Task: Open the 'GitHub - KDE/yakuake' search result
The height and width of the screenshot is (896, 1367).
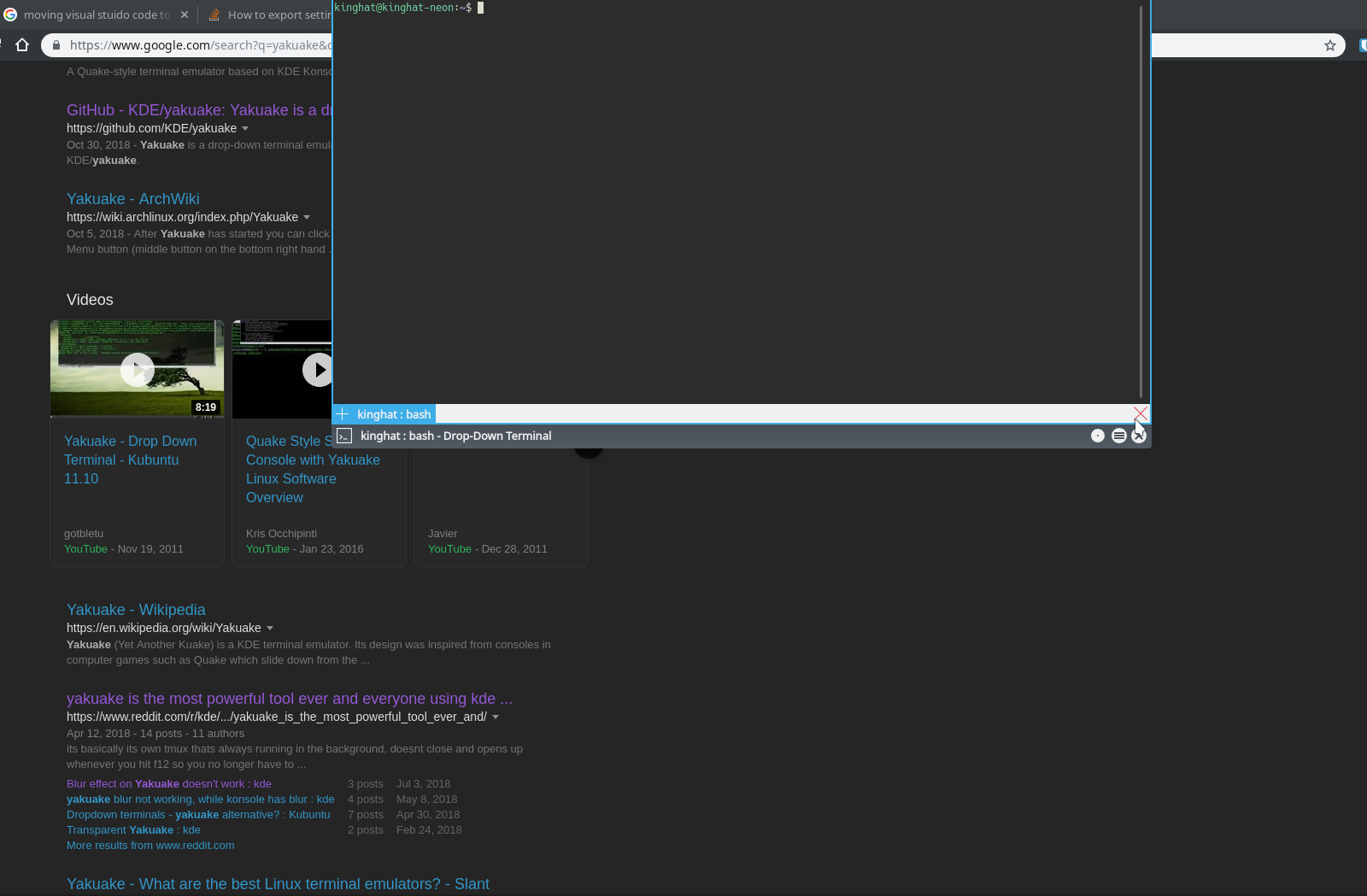Action: [x=199, y=110]
